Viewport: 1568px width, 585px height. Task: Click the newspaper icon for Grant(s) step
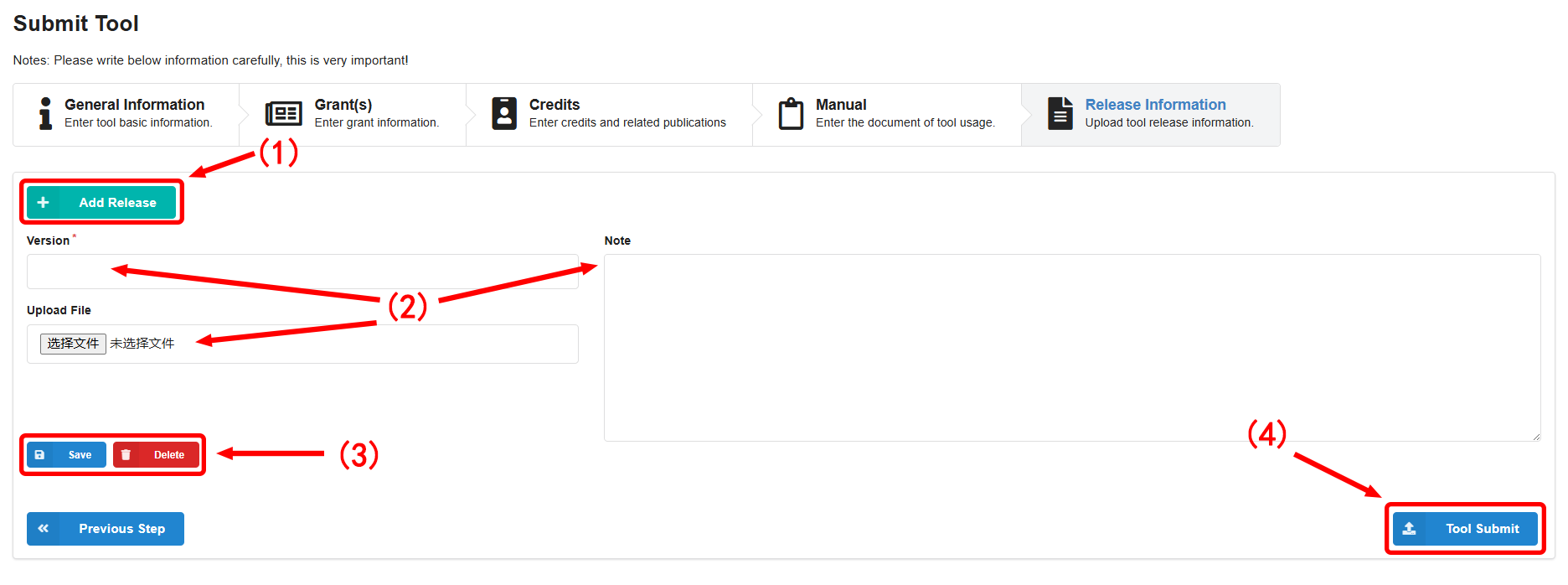click(x=283, y=113)
